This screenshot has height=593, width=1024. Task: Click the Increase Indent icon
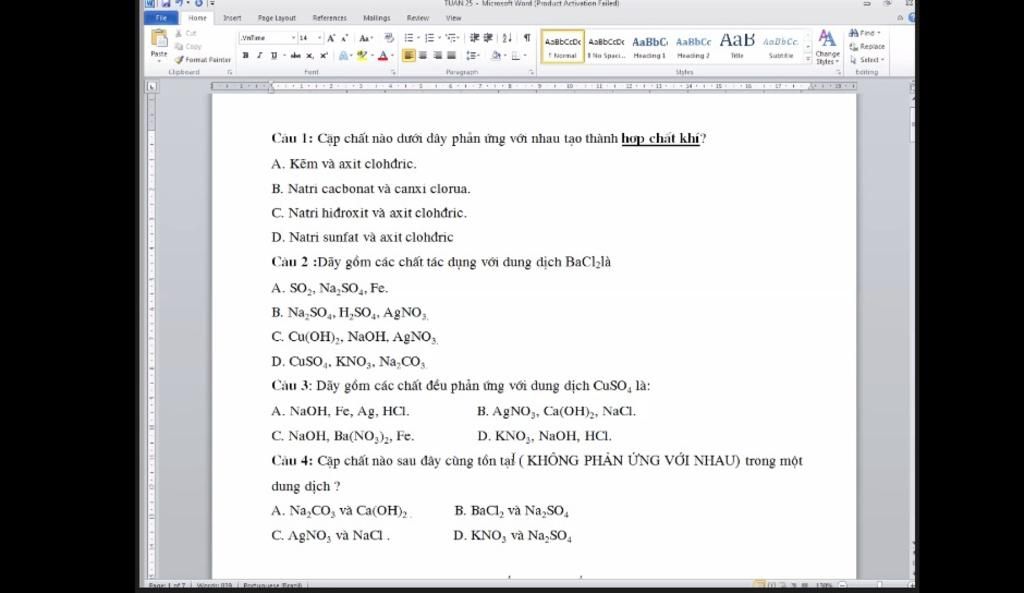(x=488, y=38)
